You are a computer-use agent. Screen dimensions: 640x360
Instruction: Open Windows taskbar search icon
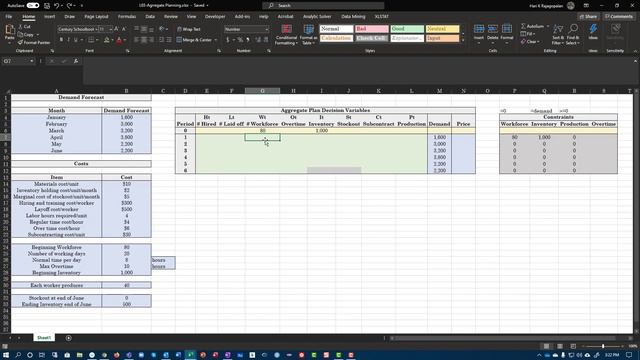(18, 355)
